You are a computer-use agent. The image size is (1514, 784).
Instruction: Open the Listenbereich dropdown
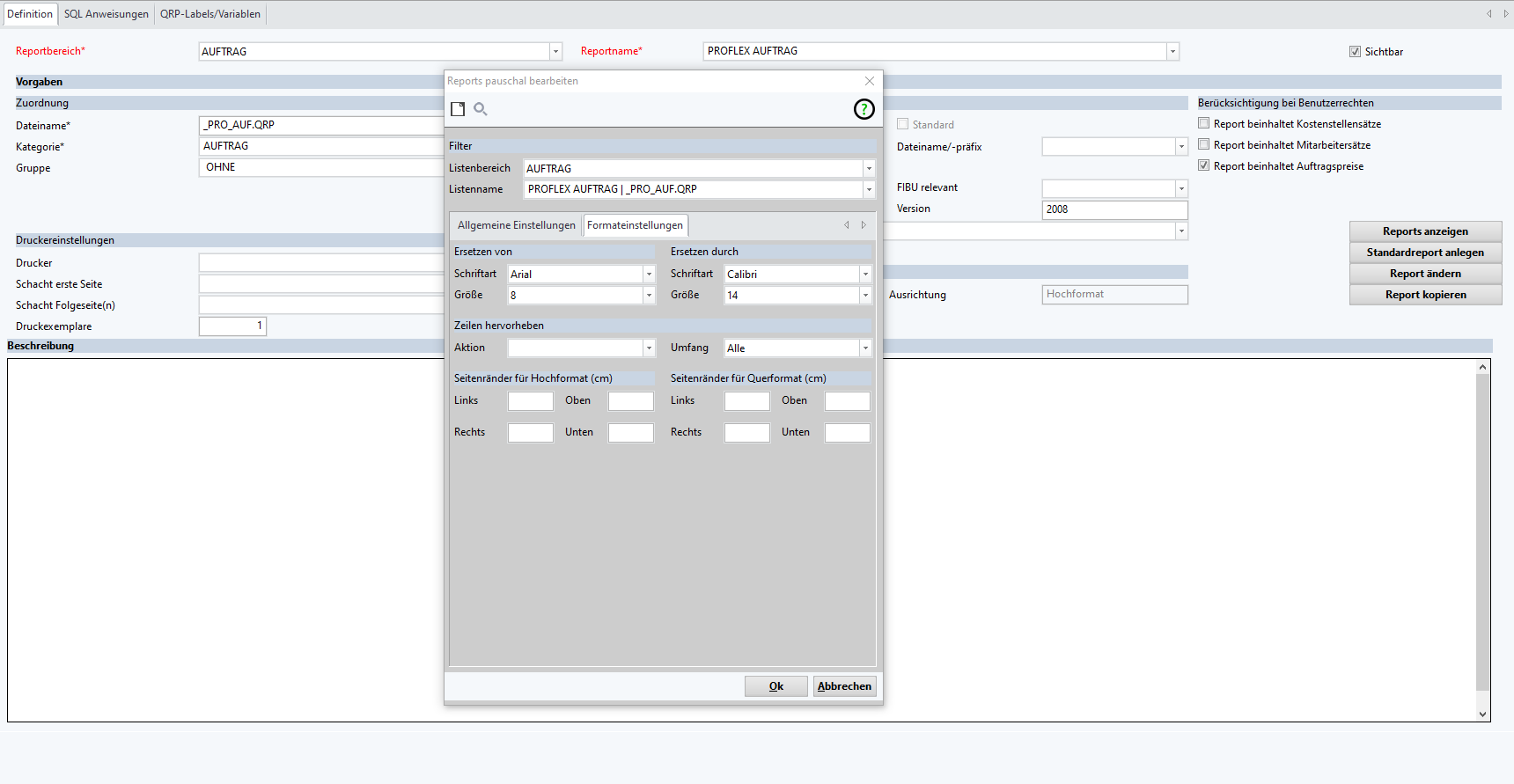tap(869, 168)
